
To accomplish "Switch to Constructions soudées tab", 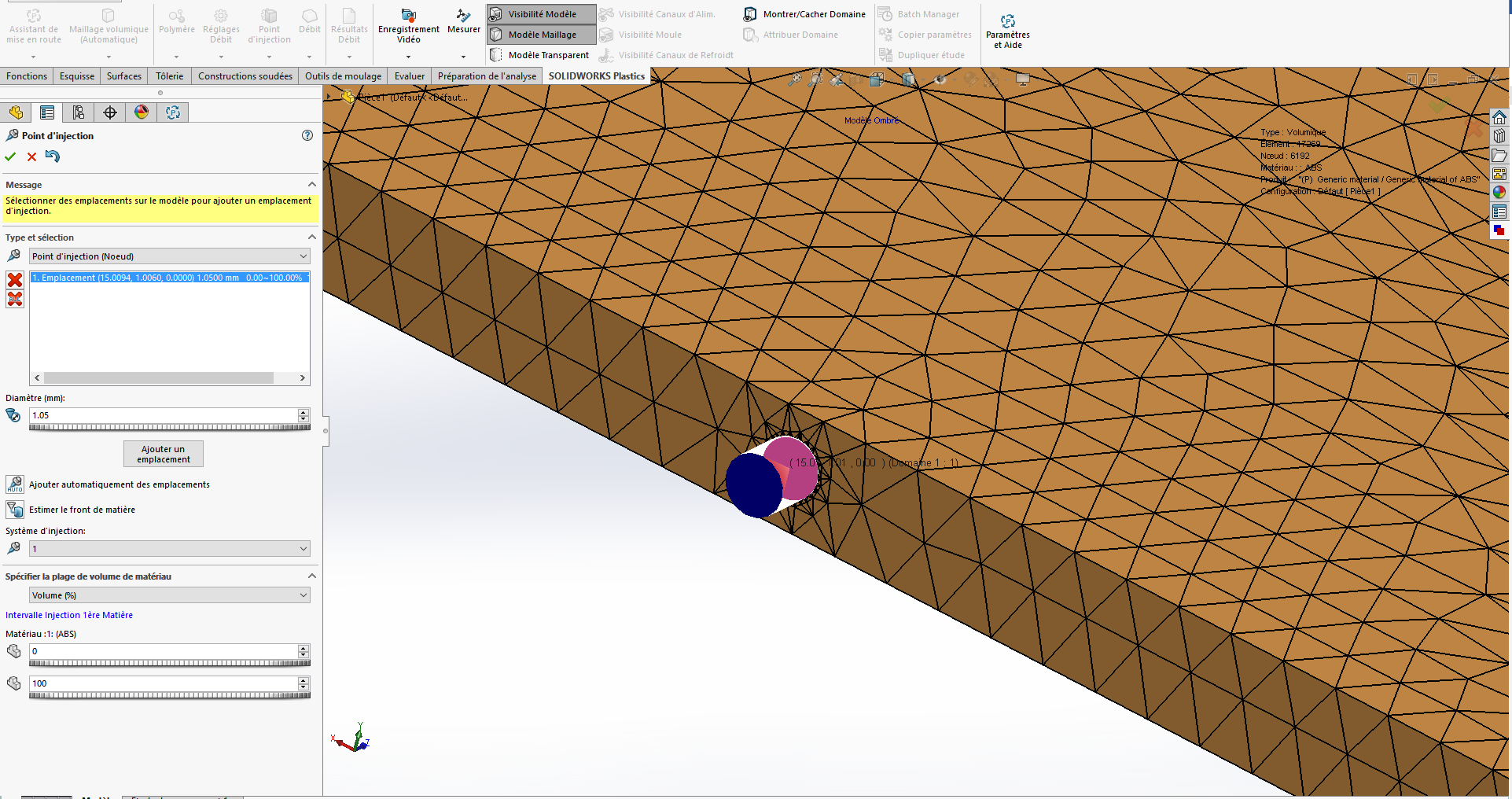I will 245,76.
